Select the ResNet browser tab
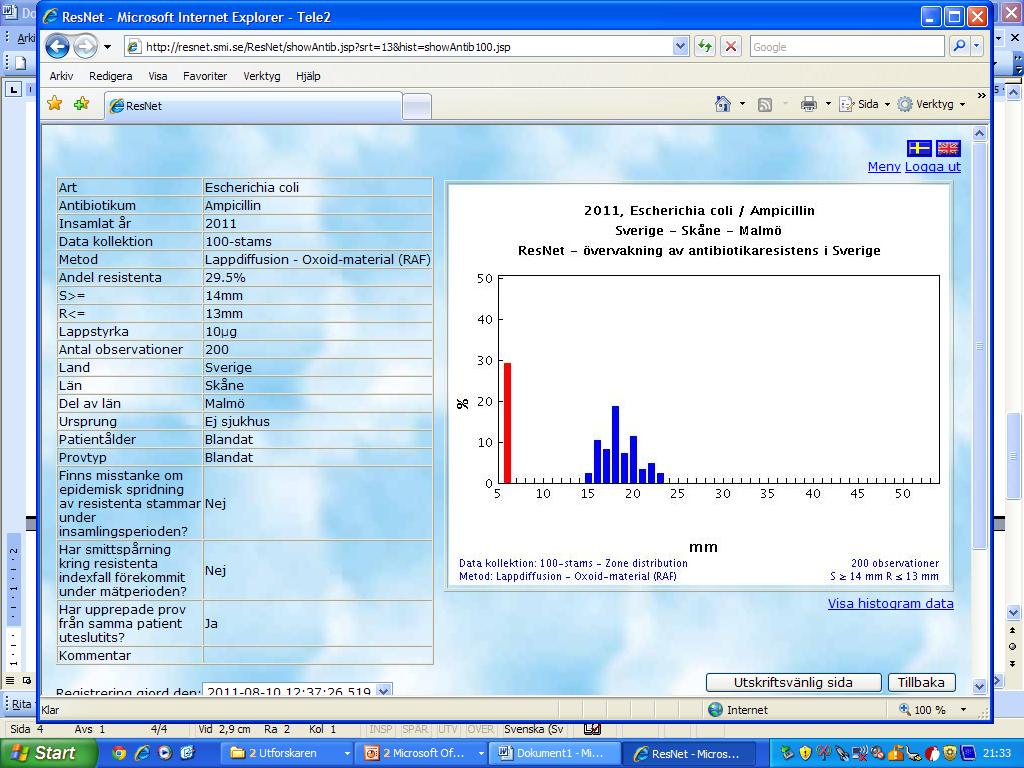This screenshot has width=1024, height=768. coord(253,106)
